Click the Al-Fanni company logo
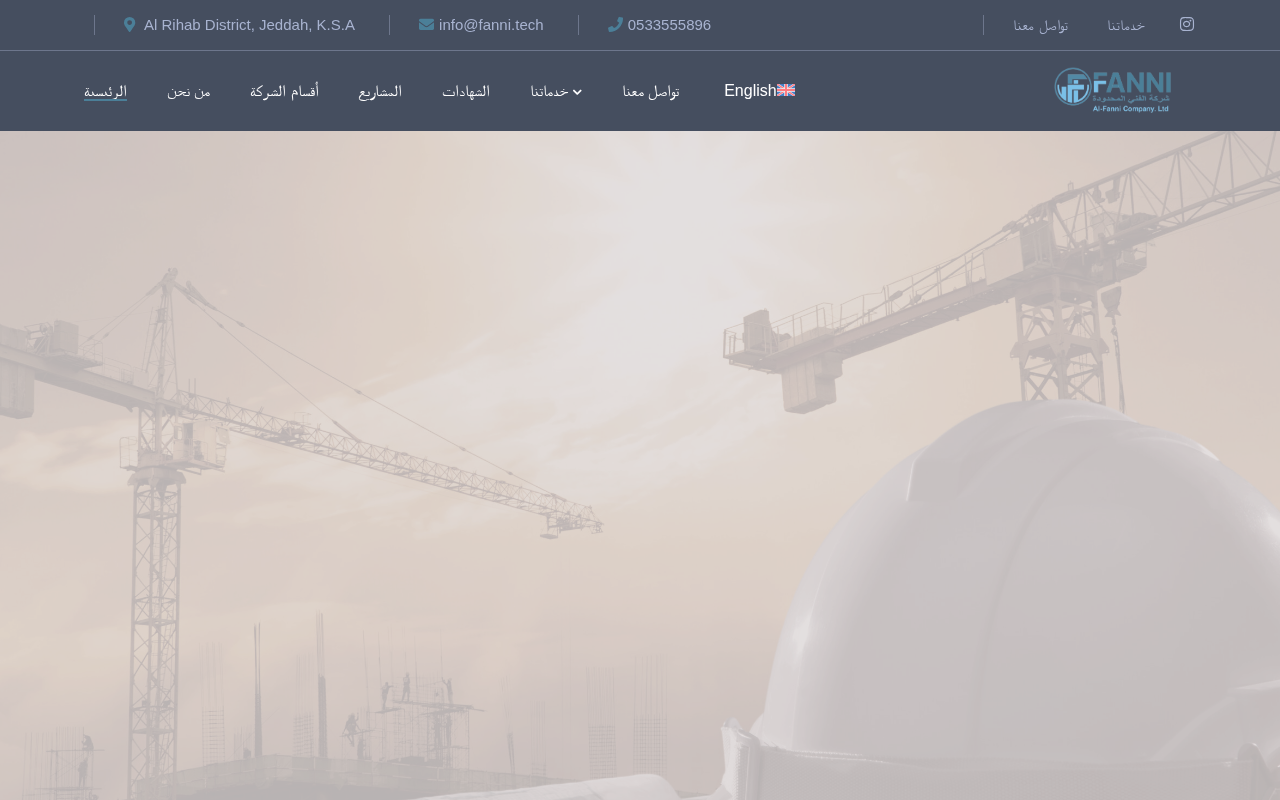 point(1113,90)
